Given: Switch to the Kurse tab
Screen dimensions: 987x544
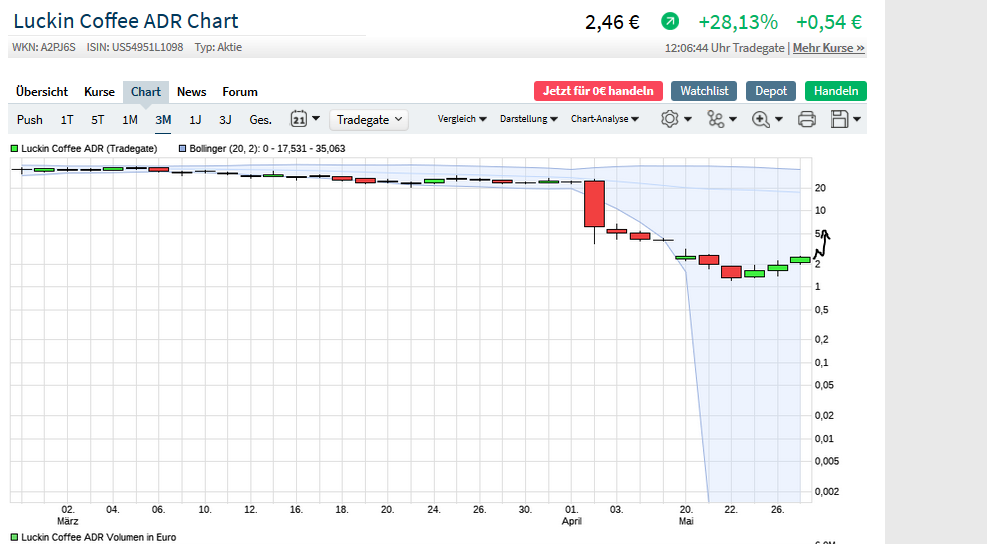Looking at the screenshot, I should (x=99, y=92).
